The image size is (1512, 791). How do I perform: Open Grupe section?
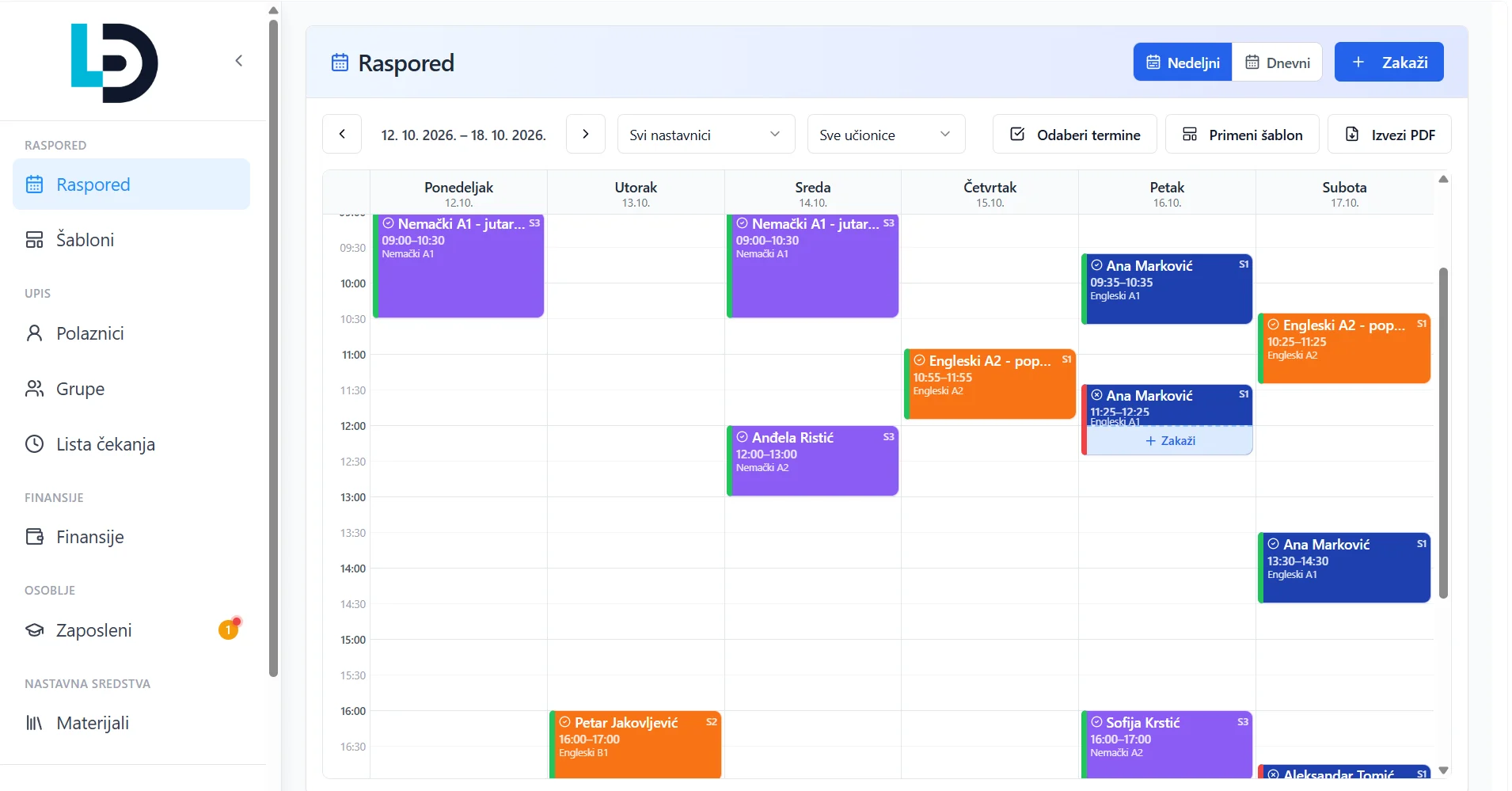(x=131, y=389)
